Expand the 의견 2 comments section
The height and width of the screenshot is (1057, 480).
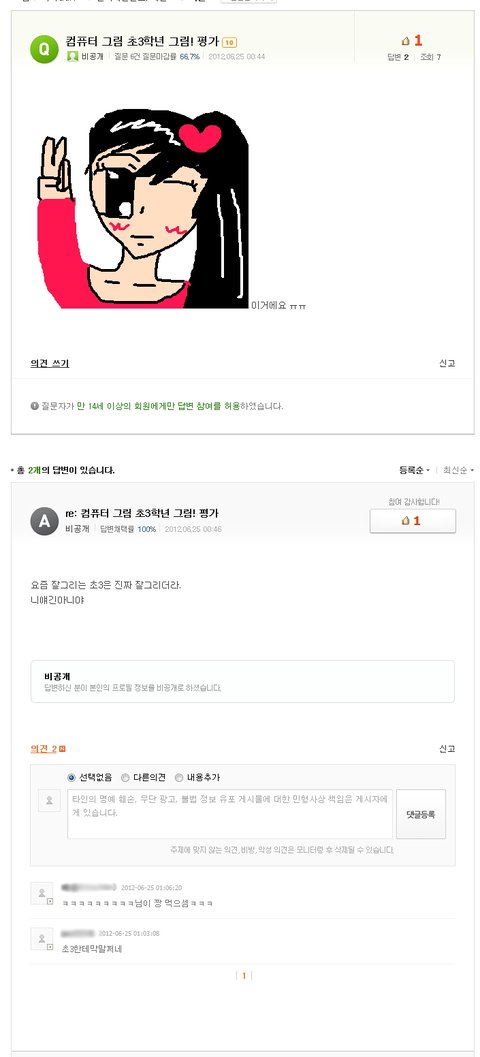click(44, 749)
